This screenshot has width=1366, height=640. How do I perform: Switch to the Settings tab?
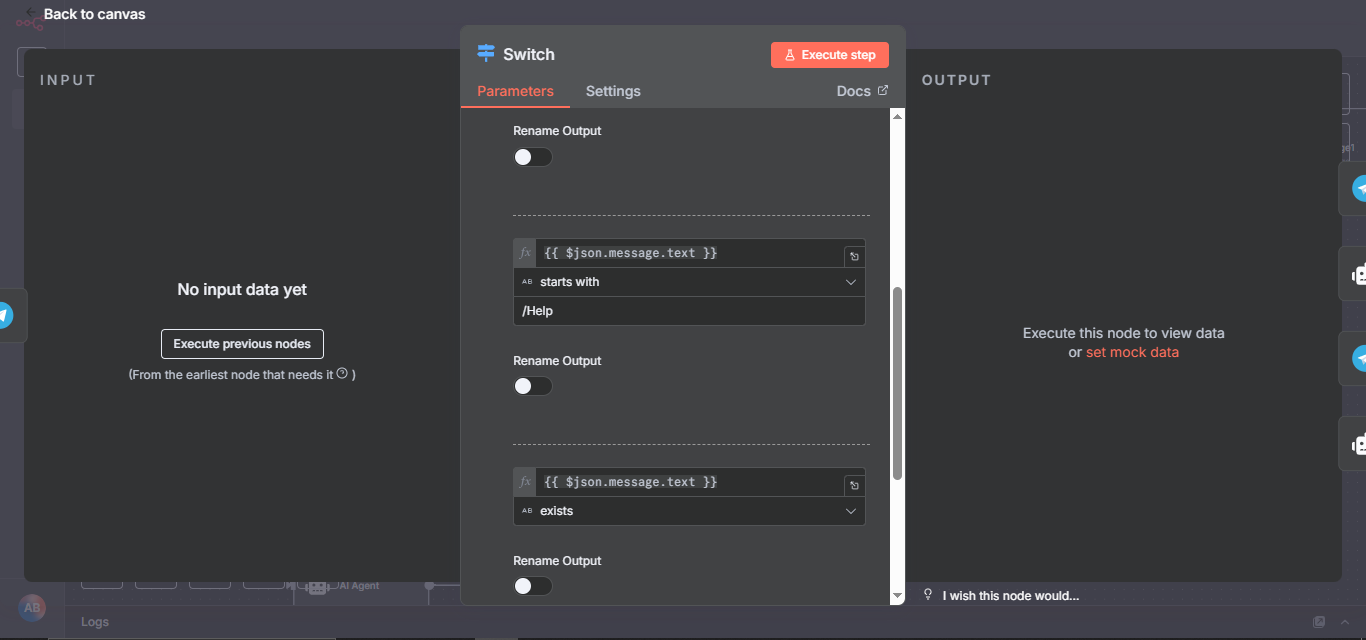pyautogui.click(x=613, y=91)
